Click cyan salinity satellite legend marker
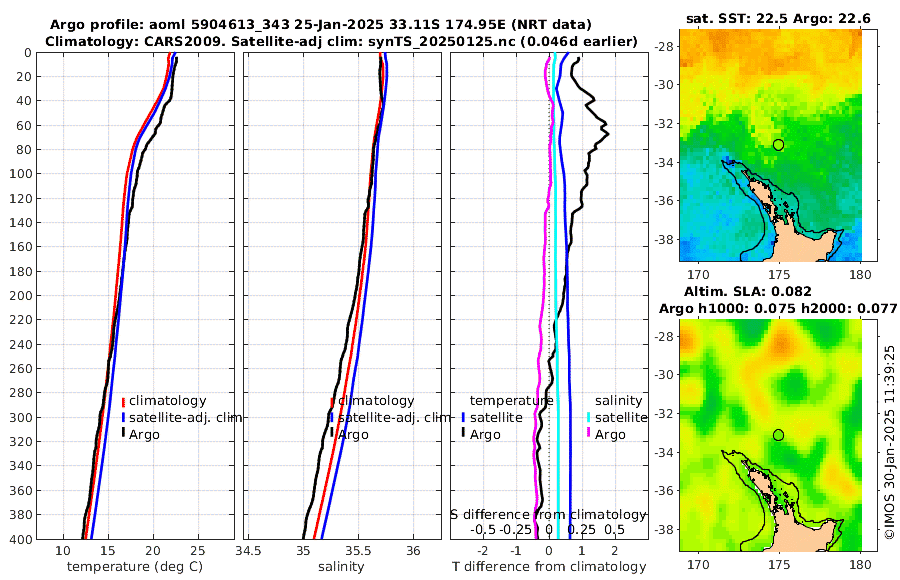Image resolution: width=900 pixels, height=580 pixels. tap(588, 417)
